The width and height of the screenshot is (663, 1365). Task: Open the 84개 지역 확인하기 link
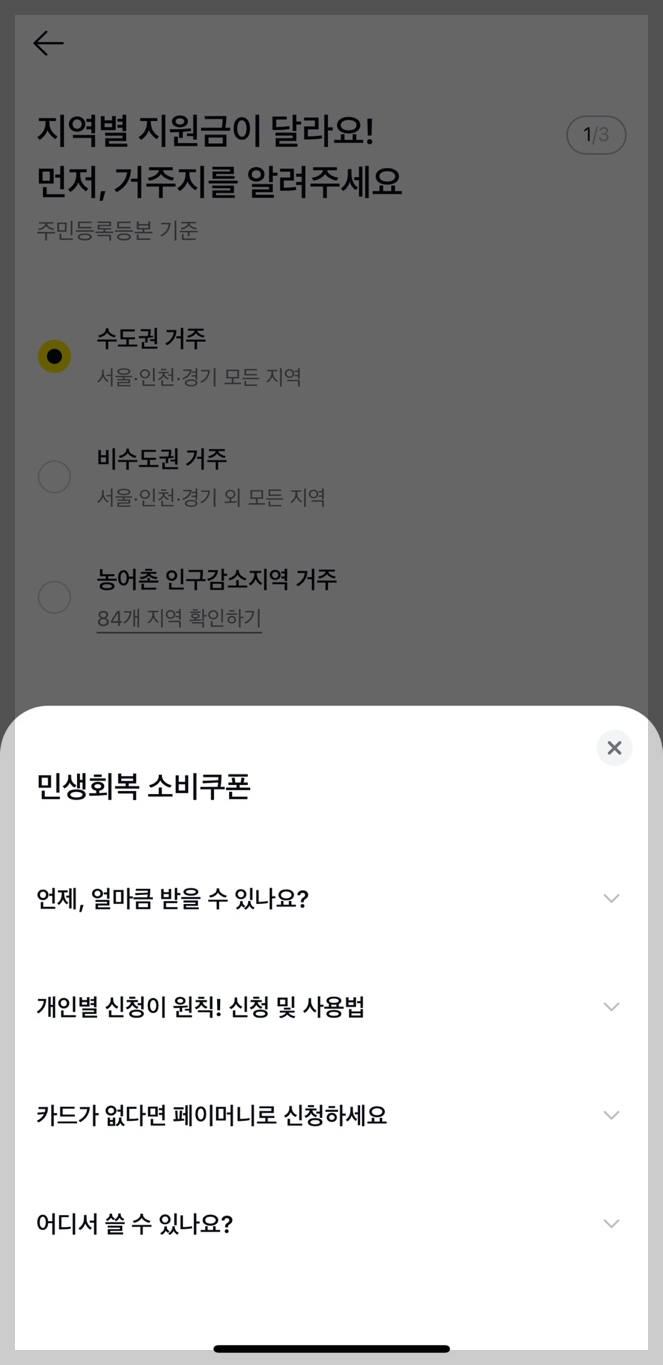180,620
